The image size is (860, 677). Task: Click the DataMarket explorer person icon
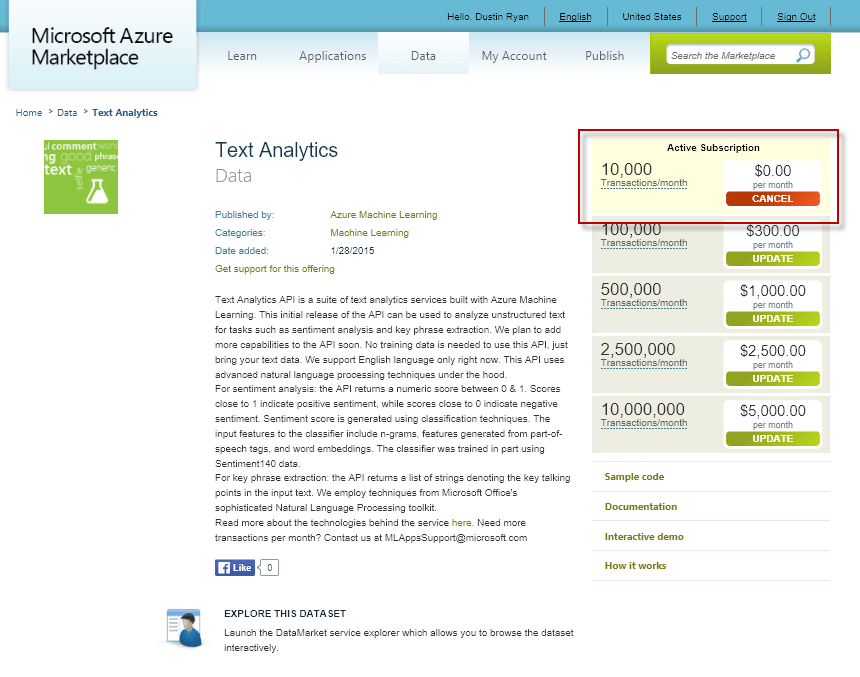coord(184,627)
